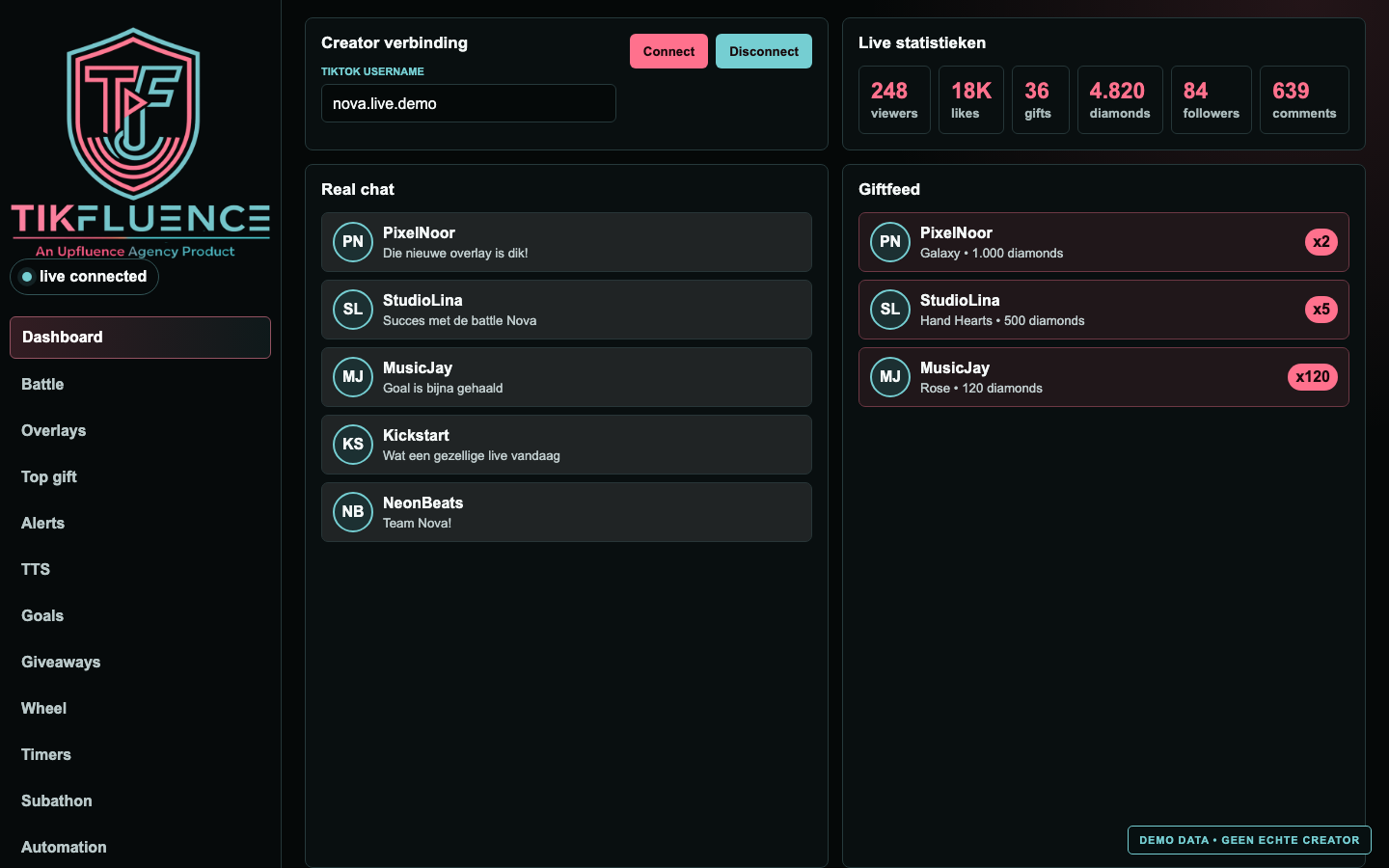This screenshot has width=1389, height=868.
Task: Open Alerts settings
Action: coord(140,523)
